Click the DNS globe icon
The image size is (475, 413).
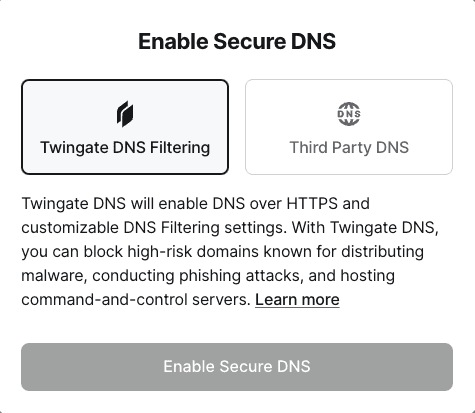pyautogui.click(x=349, y=114)
